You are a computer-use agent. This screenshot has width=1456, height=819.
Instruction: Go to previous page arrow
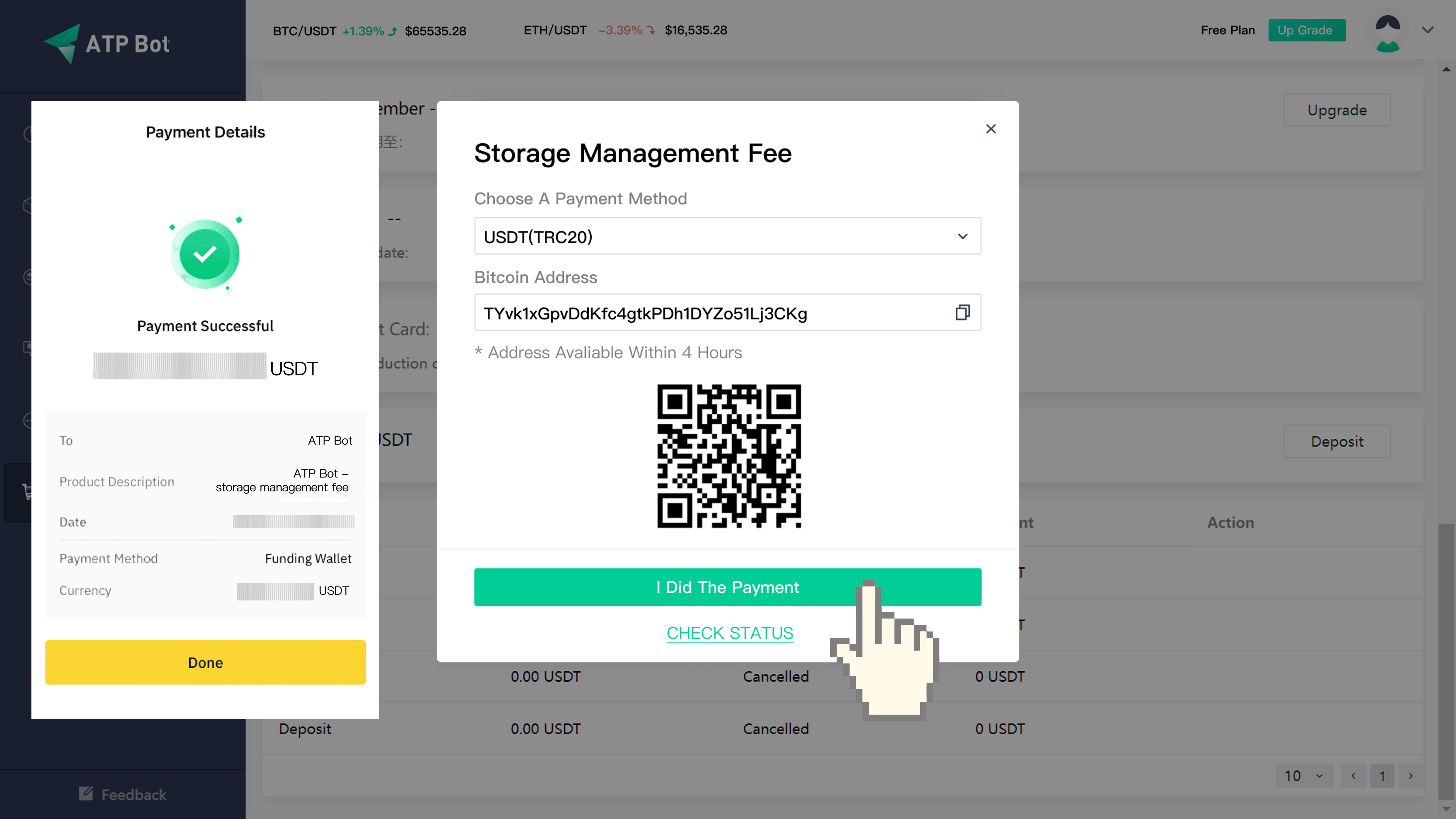tap(1354, 776)
